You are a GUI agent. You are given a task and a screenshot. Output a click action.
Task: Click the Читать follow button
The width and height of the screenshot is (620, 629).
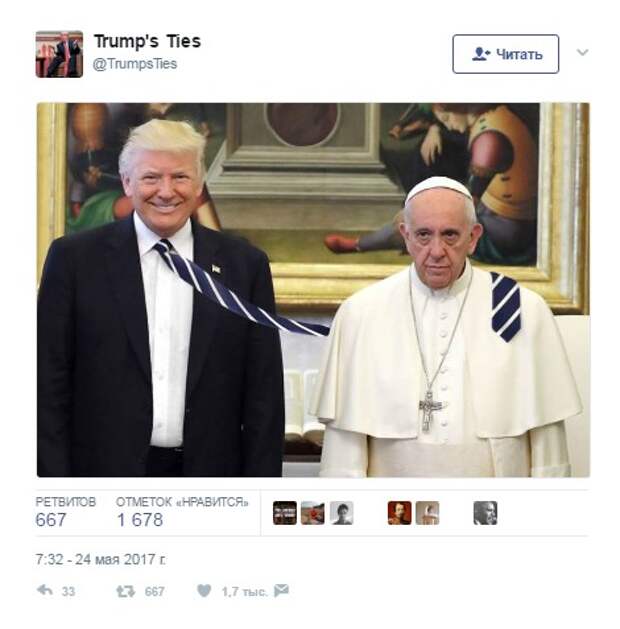point(506,54)
